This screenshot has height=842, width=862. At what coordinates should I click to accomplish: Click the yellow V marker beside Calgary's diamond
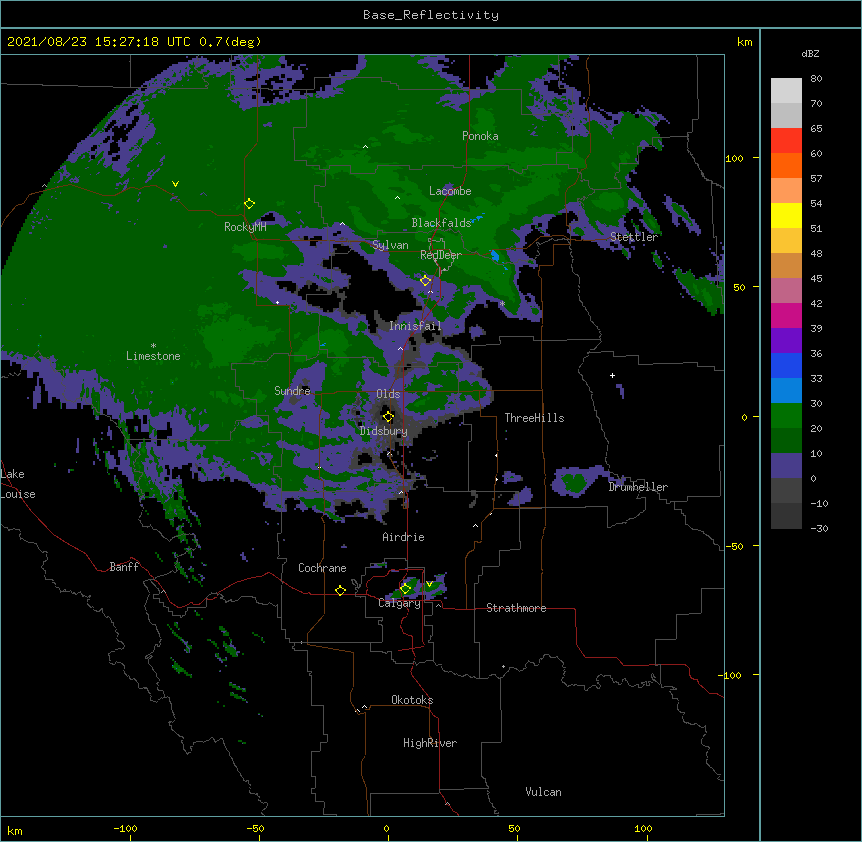(429, 584)
